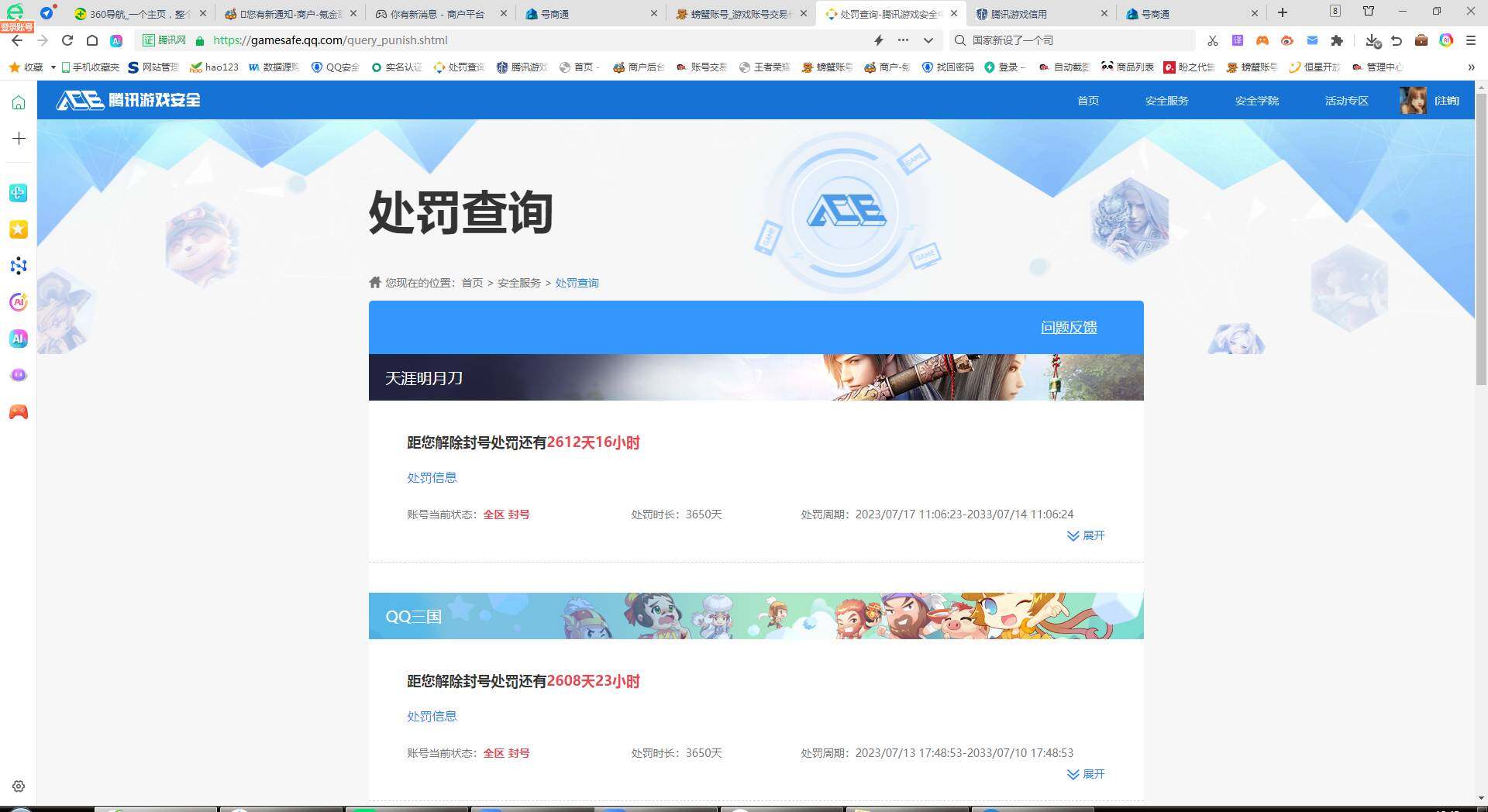Open the browser skin shirt icon
The image size is (1488, 812).
pos(1369,11)
